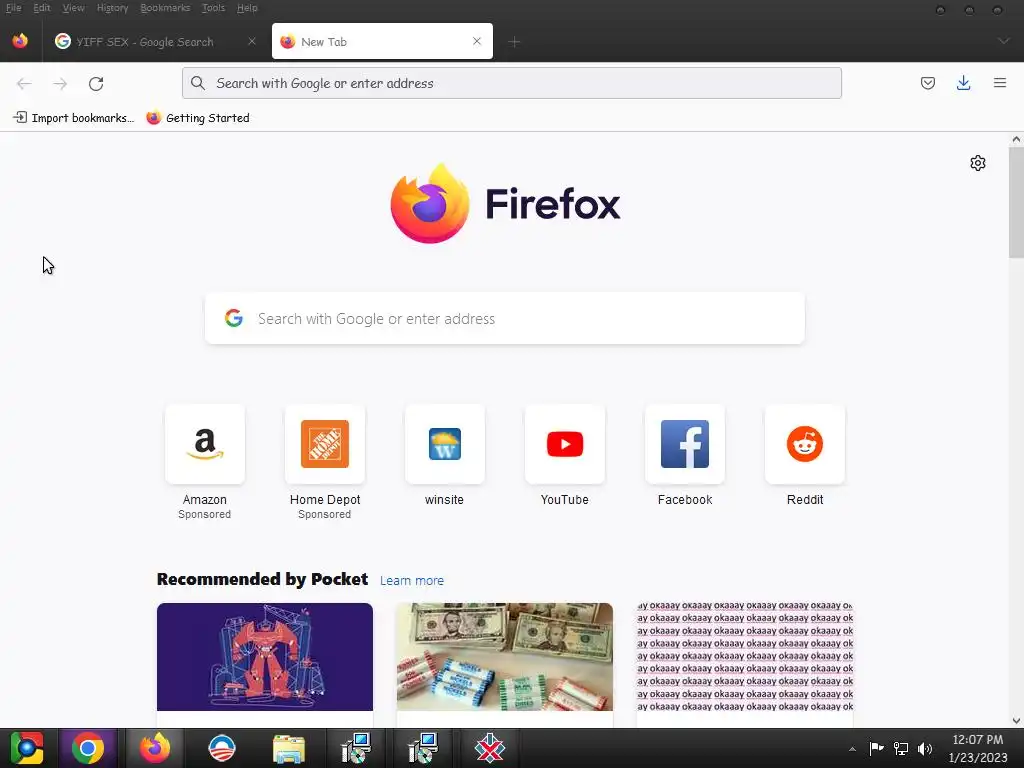The width and height of the screenshot is (1024, 768).
Task: Go forward one page
Action: tap(60, 84)
